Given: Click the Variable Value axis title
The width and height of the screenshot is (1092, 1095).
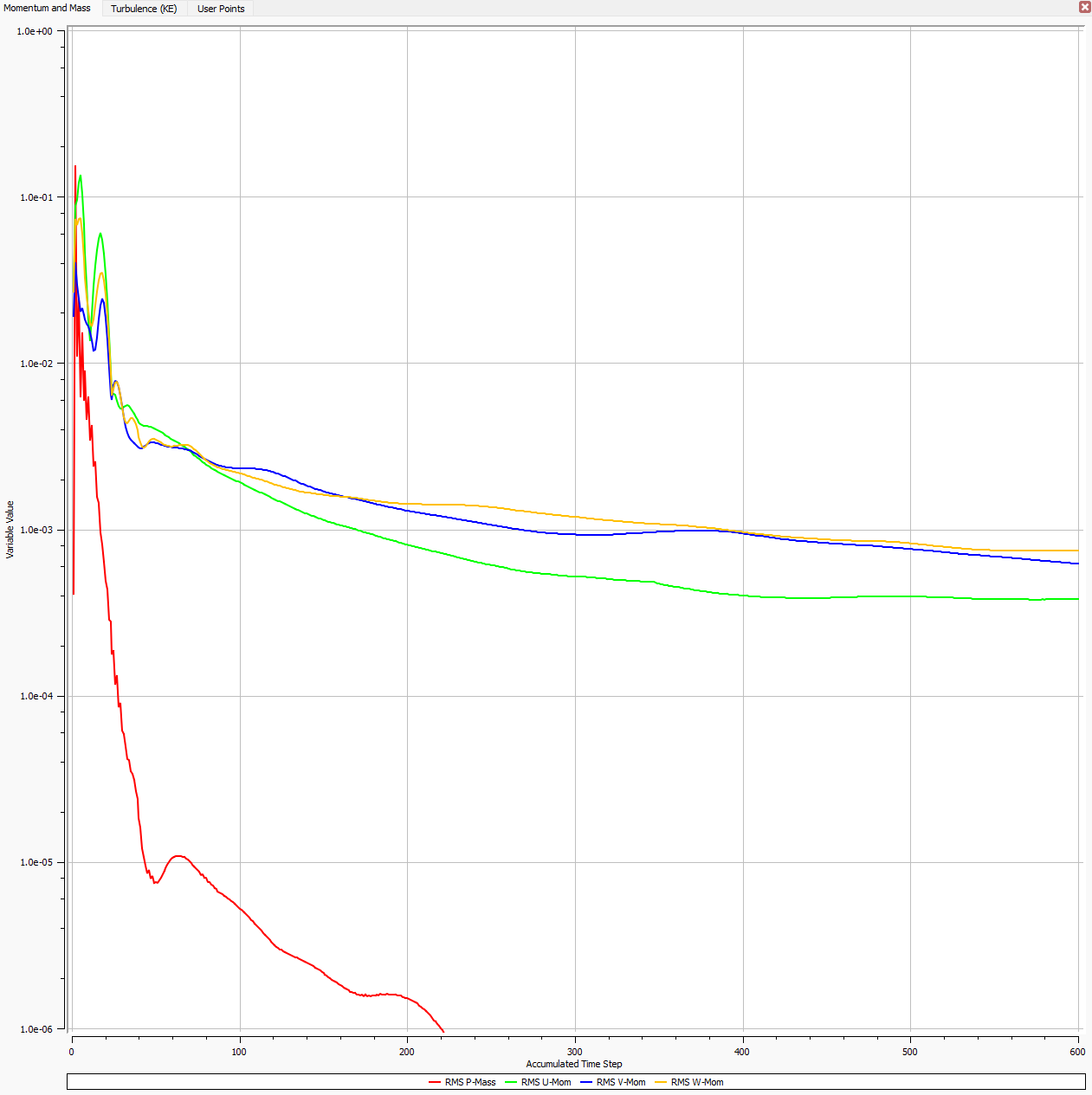Looking at the screenshot, I should point(10,529).
